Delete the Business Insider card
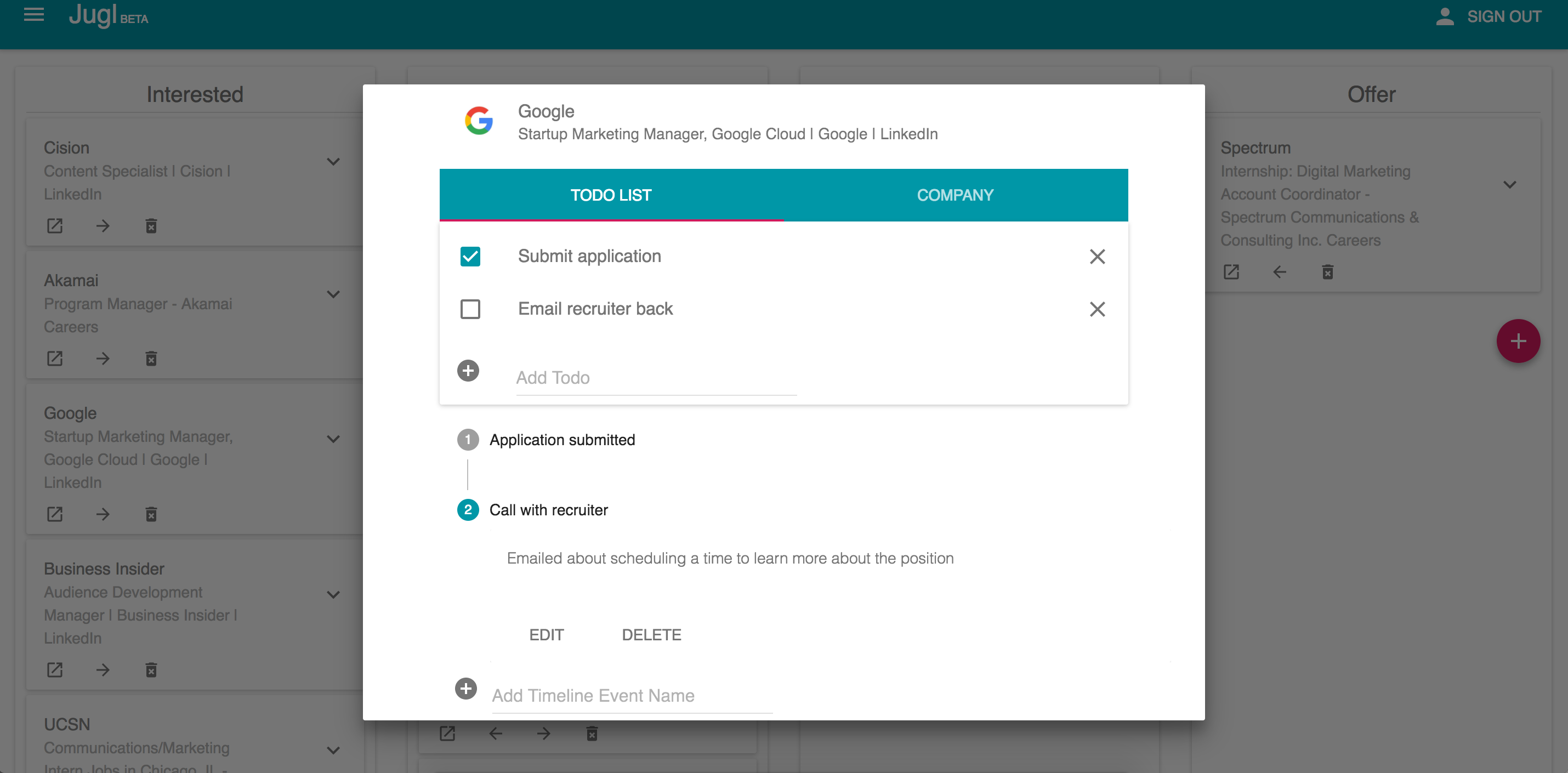The width and height of the screenshot is (1568, 773). pos(151,670)
